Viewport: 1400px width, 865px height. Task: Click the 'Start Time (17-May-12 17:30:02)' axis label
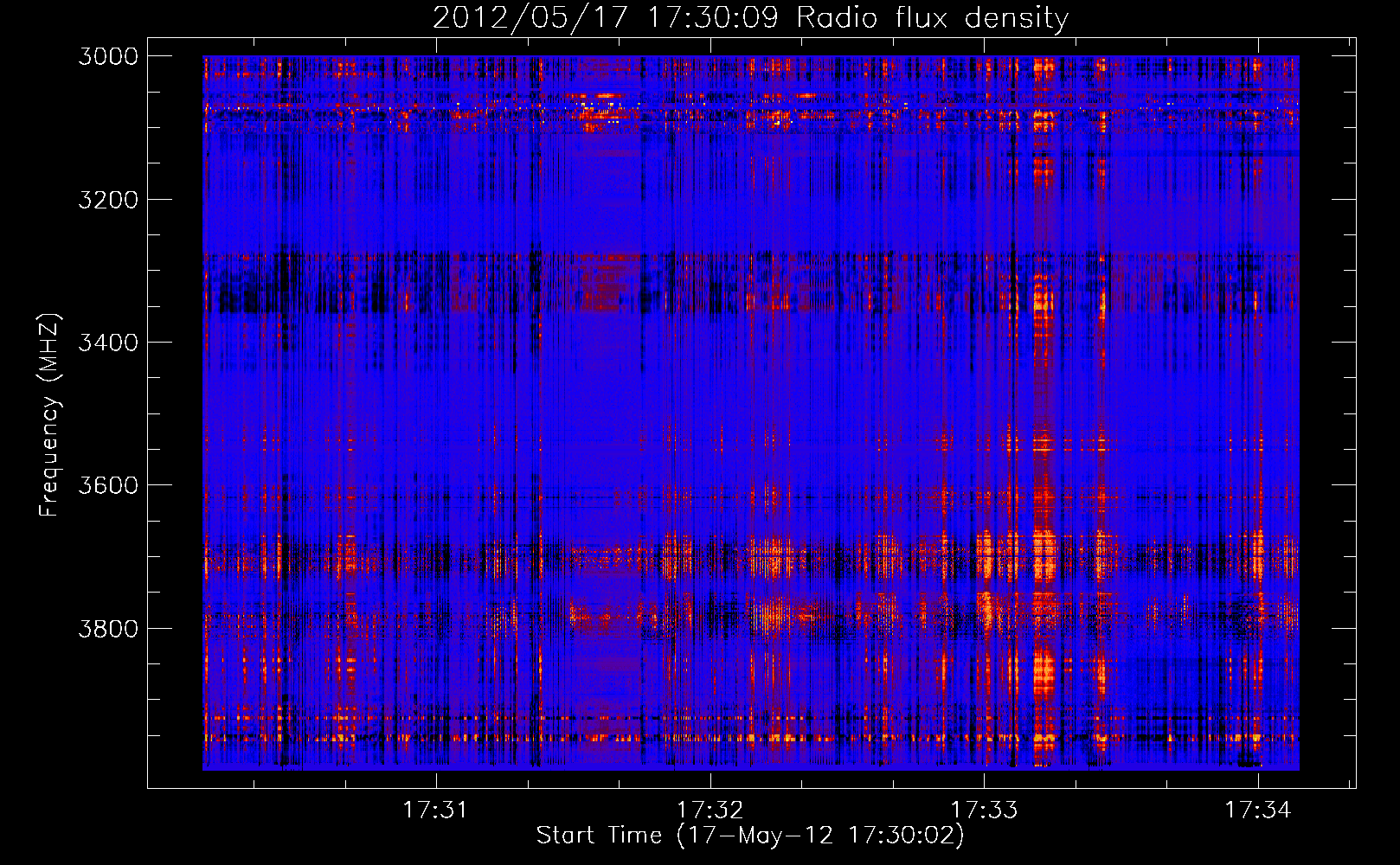tap(750, 836)
